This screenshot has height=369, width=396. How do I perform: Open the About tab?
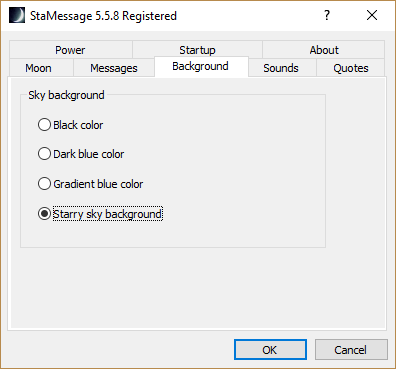coord(324,50)
